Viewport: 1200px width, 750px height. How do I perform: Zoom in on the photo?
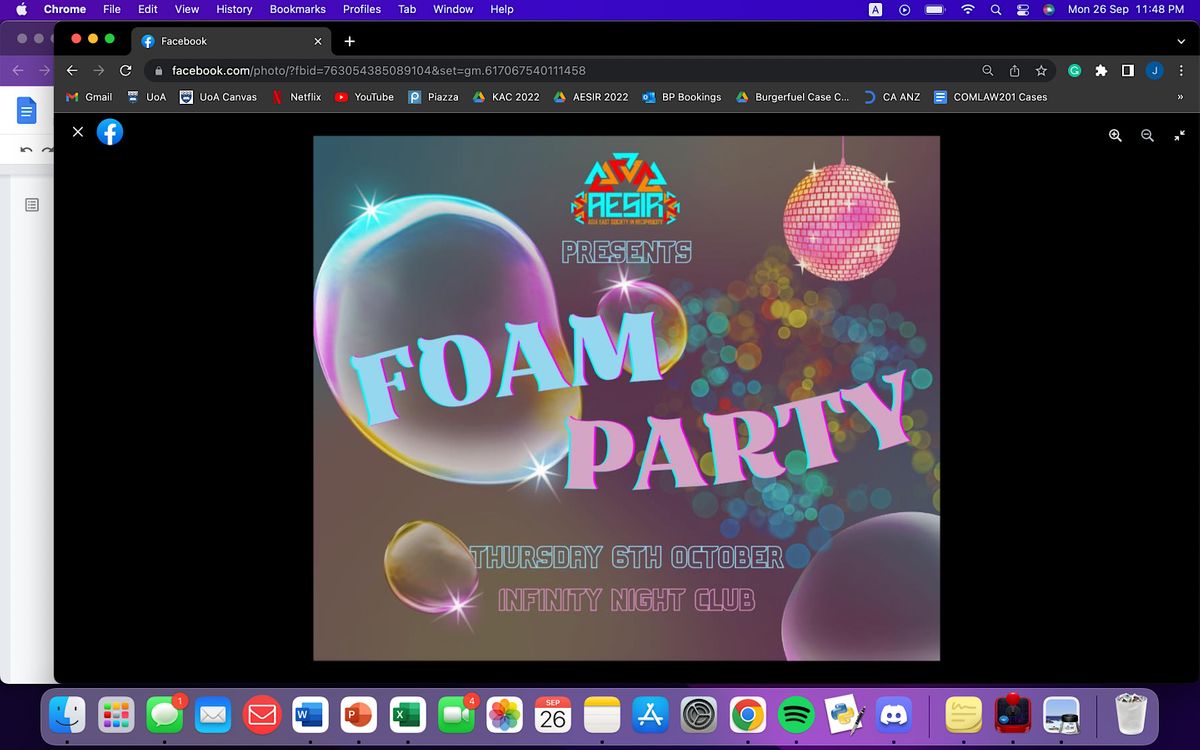tap(1115, 136)
